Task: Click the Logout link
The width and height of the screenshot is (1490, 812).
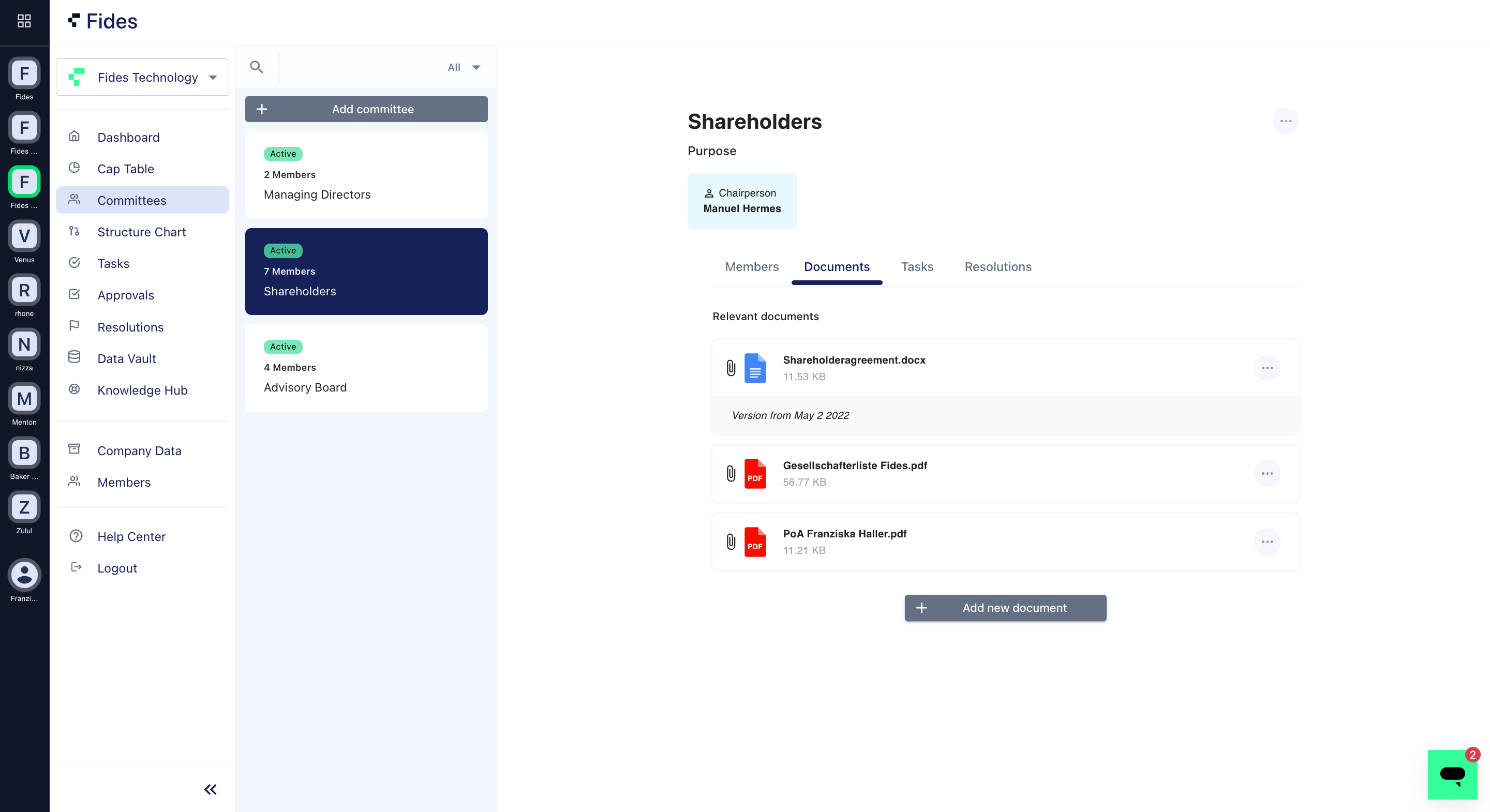Action: [117, 567]
